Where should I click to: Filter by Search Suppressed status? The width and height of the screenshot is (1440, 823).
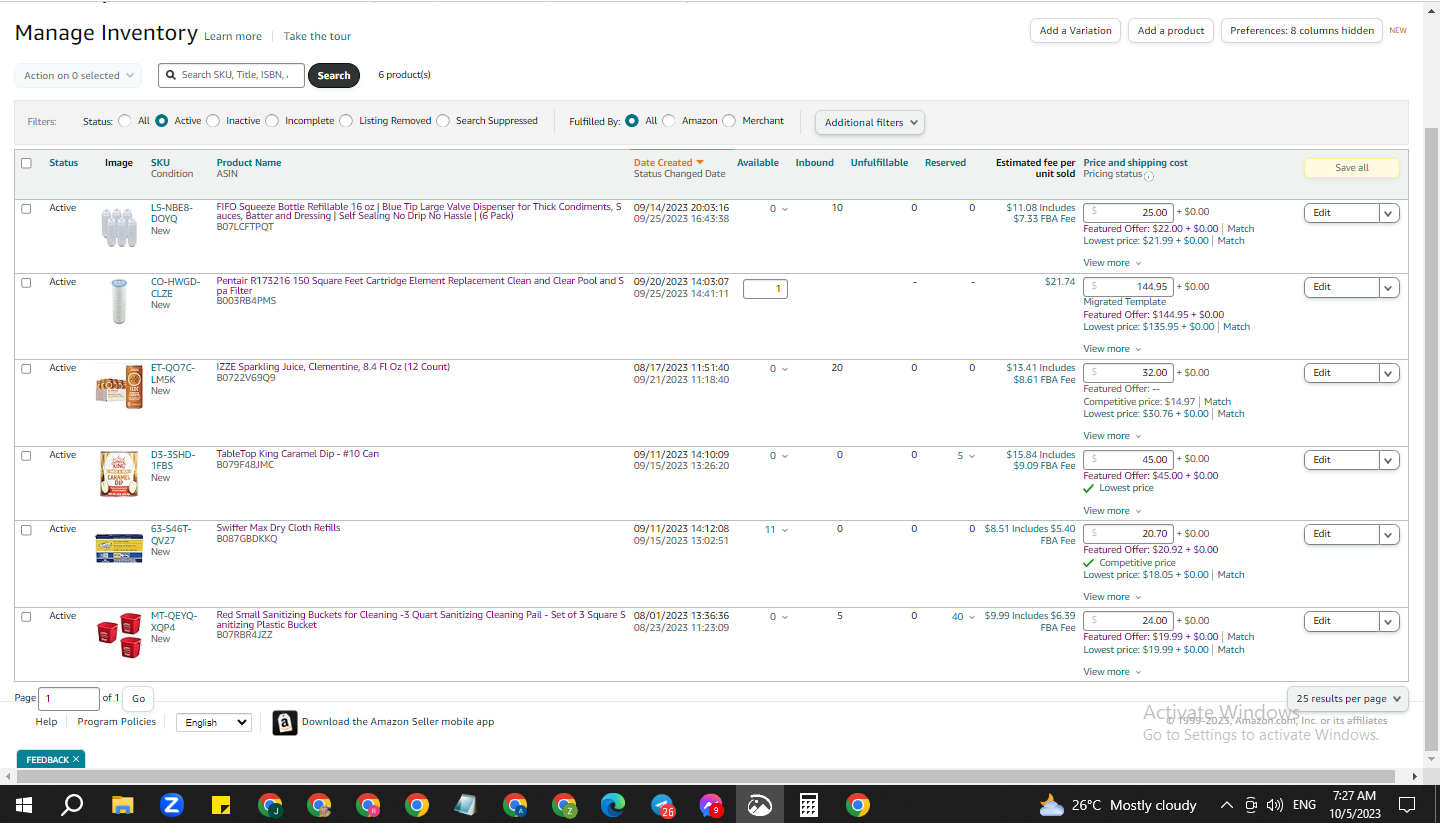[x=443, y=121]
